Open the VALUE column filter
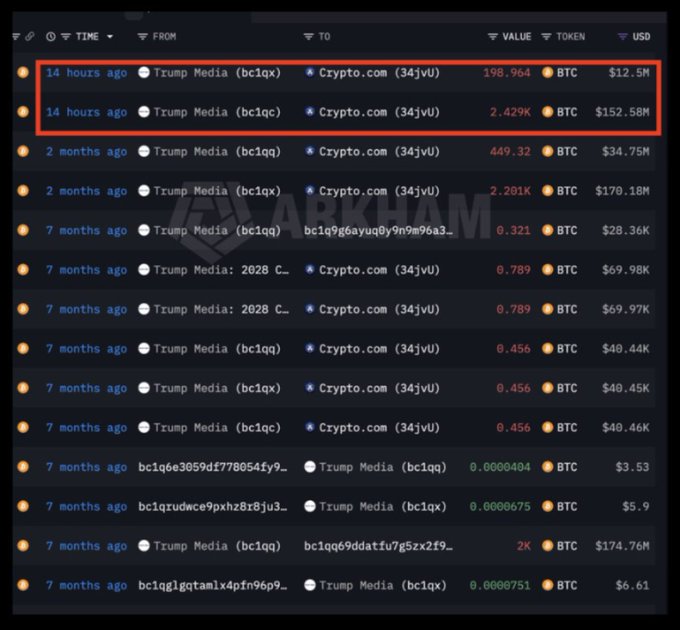 492,37
